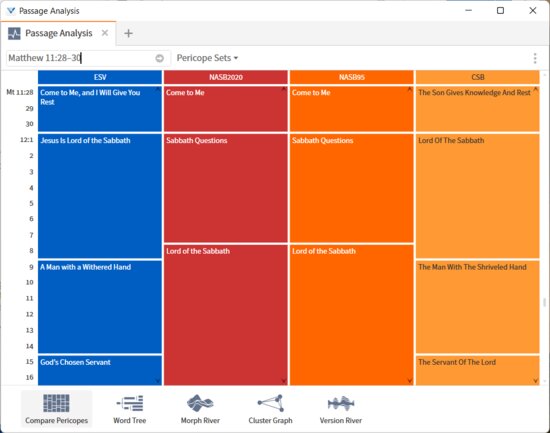Select the Passage Analysis tab
The image size is (550, 433).
click(x=58, y=33)
